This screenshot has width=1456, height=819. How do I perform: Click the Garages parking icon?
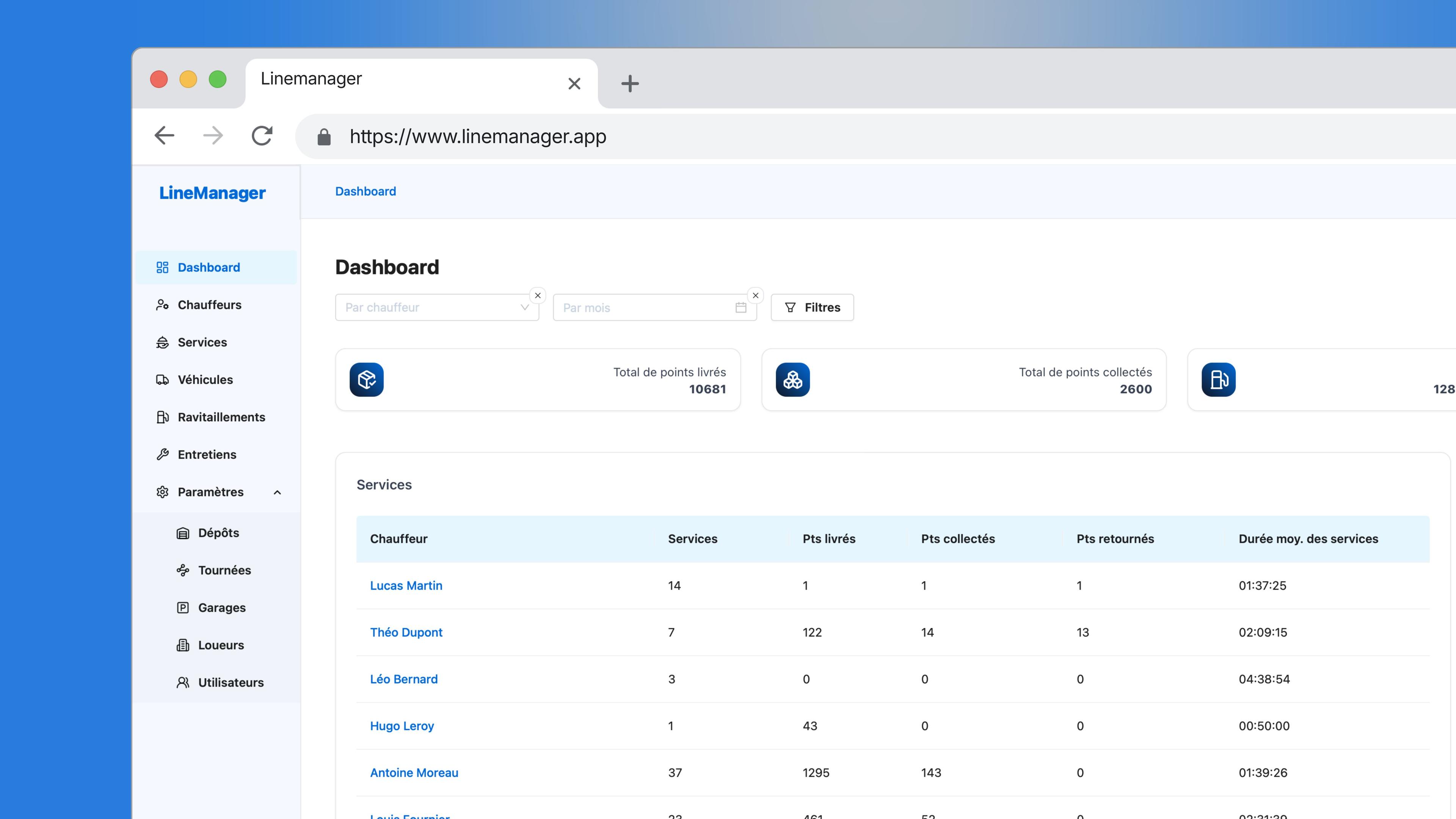[x=182, y=607]
